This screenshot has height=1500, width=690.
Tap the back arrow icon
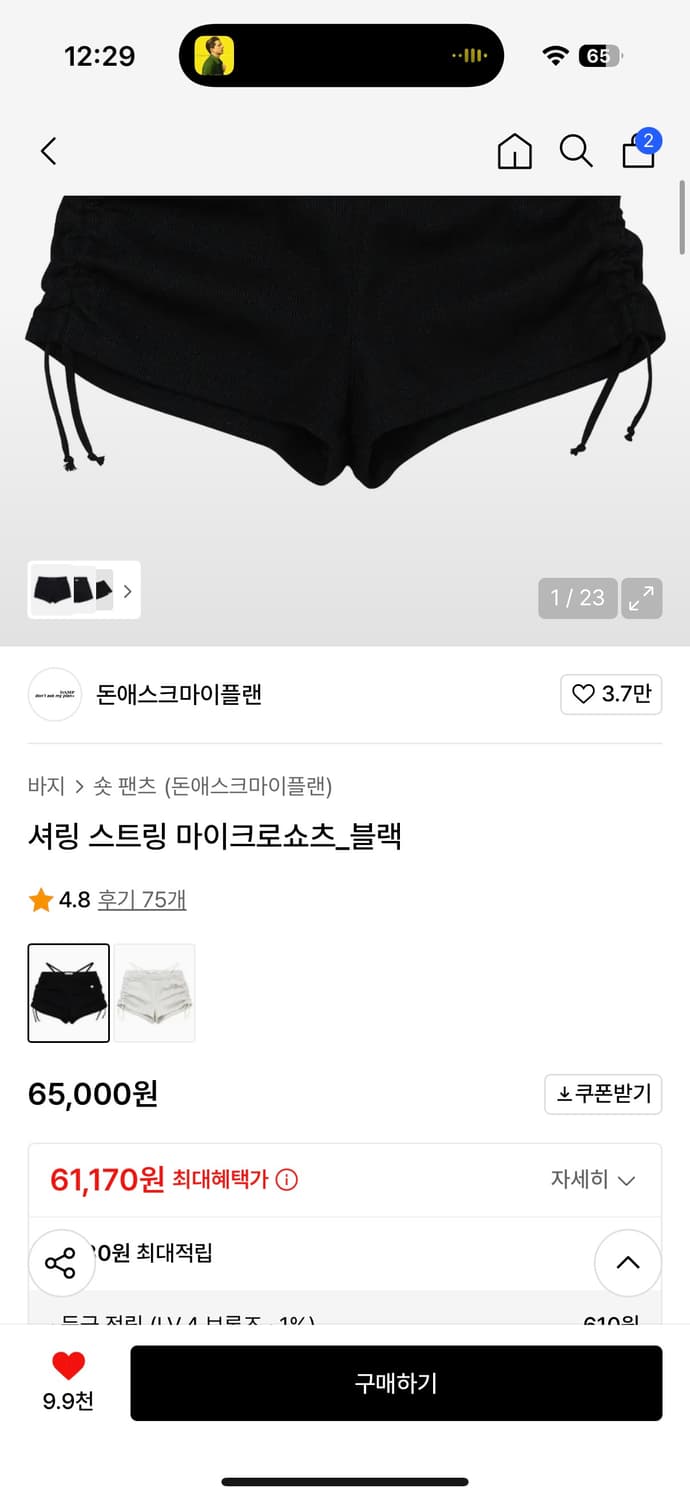[48, 151]
